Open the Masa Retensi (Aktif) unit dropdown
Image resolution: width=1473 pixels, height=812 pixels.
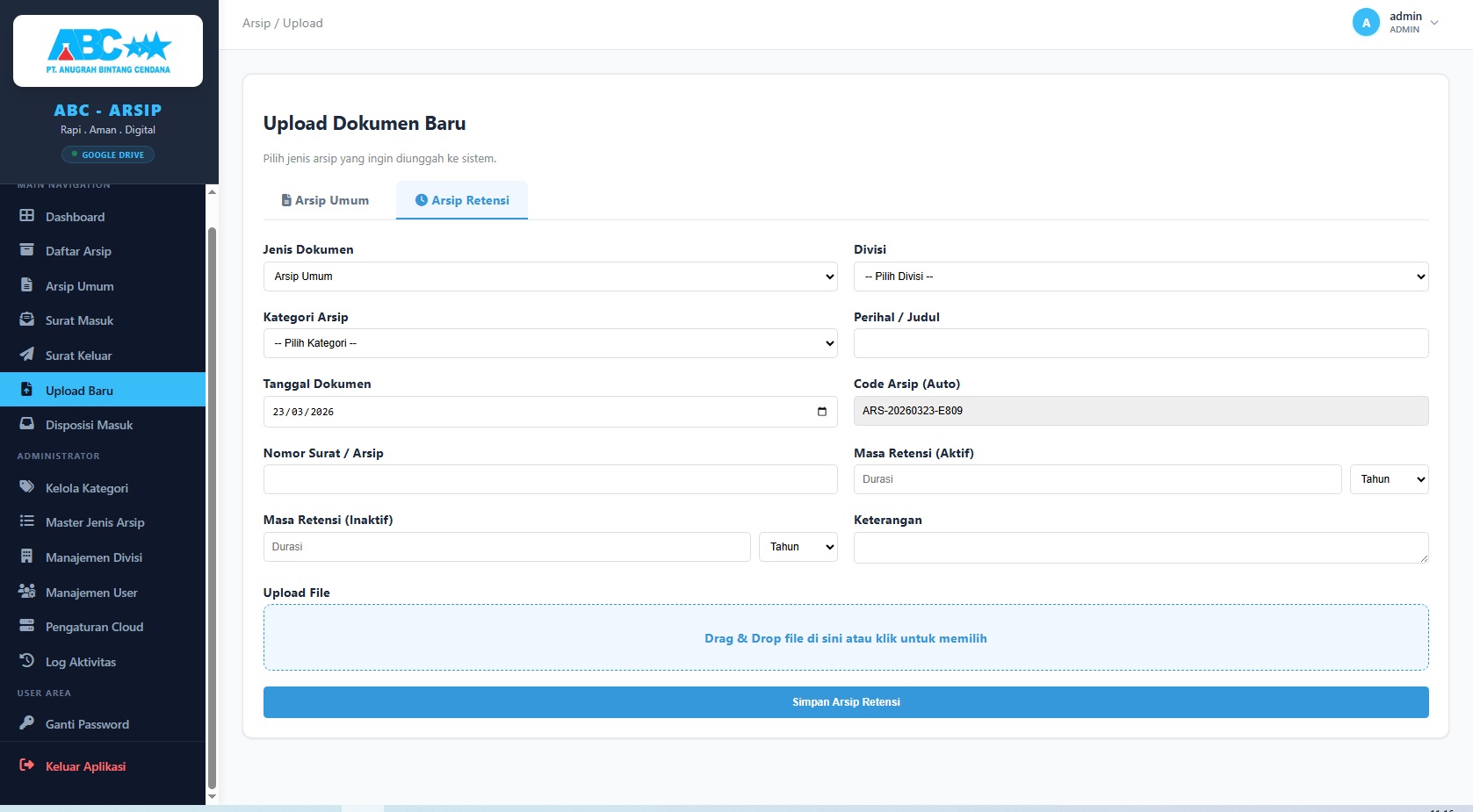1390,479
